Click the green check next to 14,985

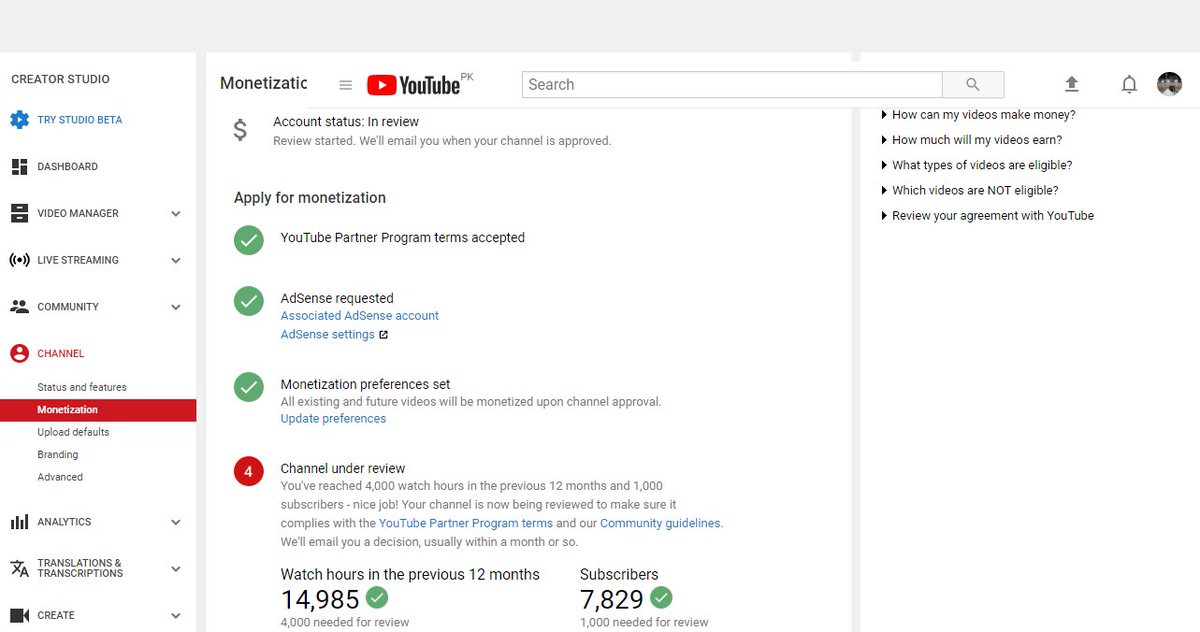point(377,598)
